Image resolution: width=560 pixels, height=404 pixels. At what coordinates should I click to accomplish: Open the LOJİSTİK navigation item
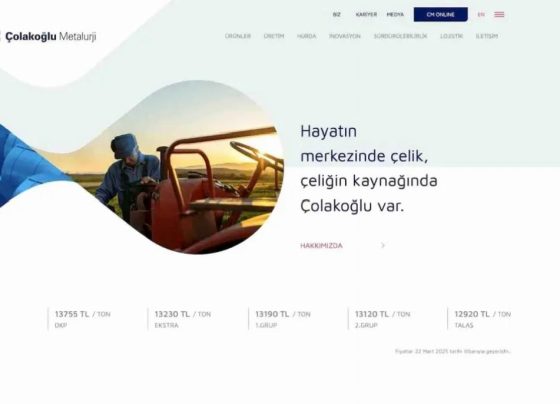click(451, 36)
